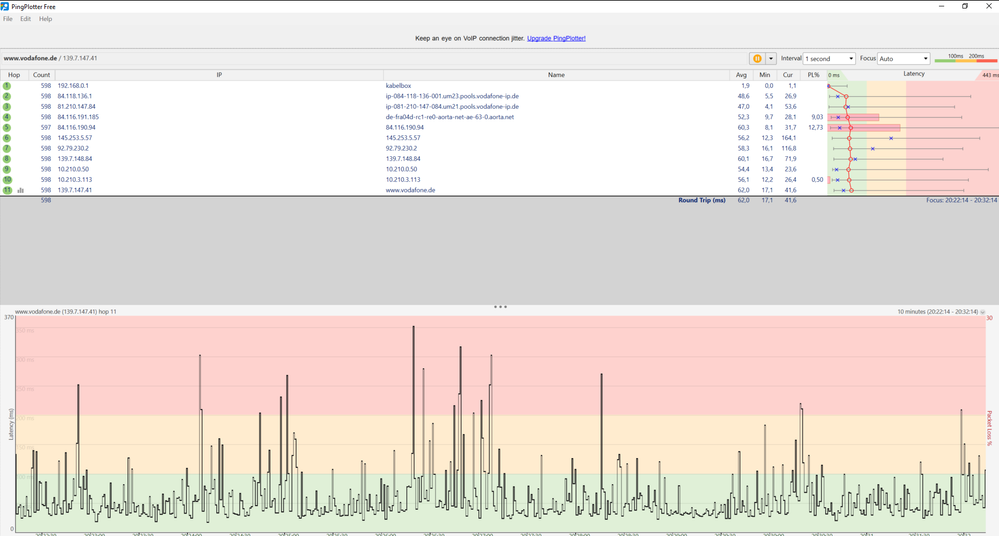Viewport: 999px width, 536px height.
Task: Open the dropdown arrow next to the pause button
Action: 770,59
